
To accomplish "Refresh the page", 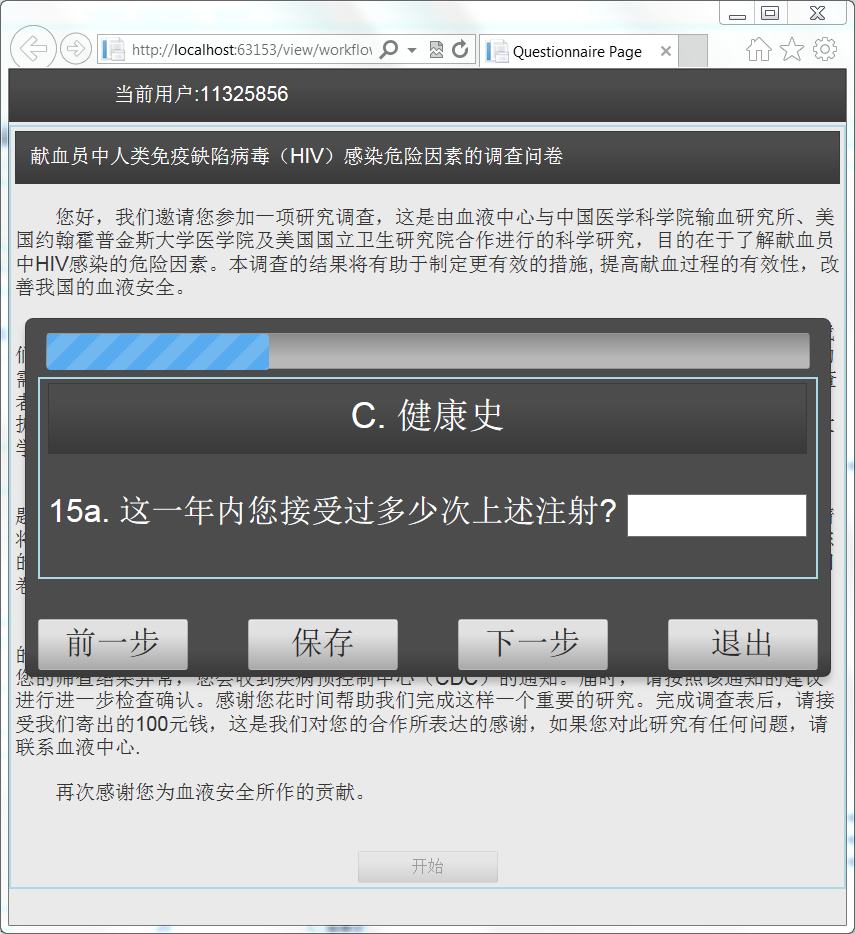I will point(460,49).
